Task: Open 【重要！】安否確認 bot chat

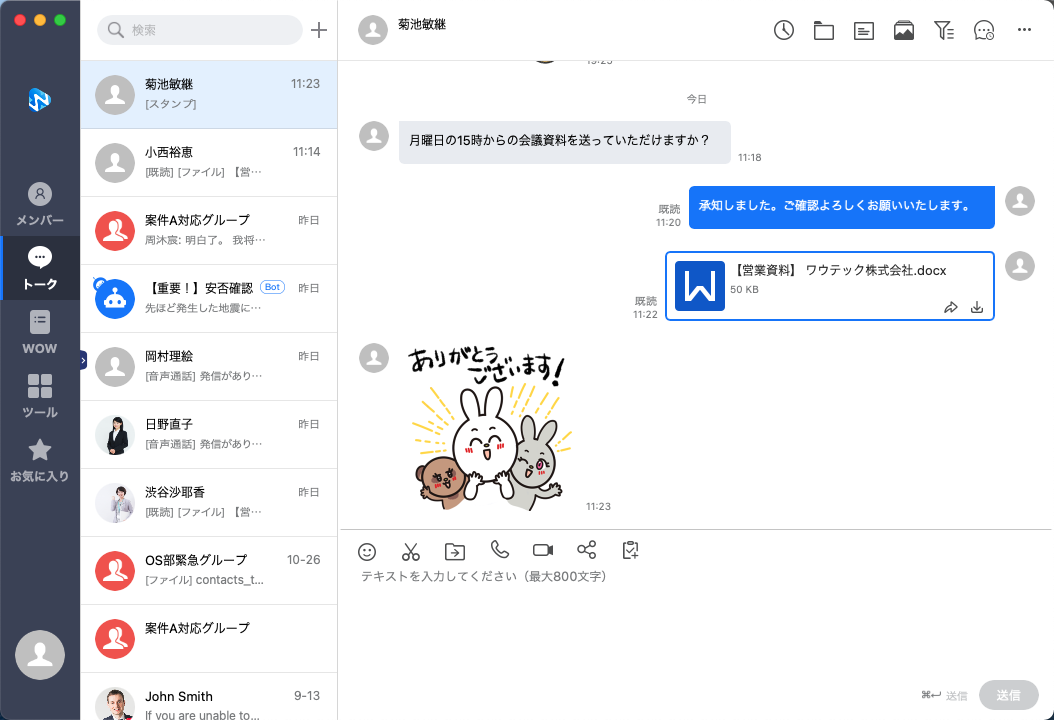Action: point(209,298)
